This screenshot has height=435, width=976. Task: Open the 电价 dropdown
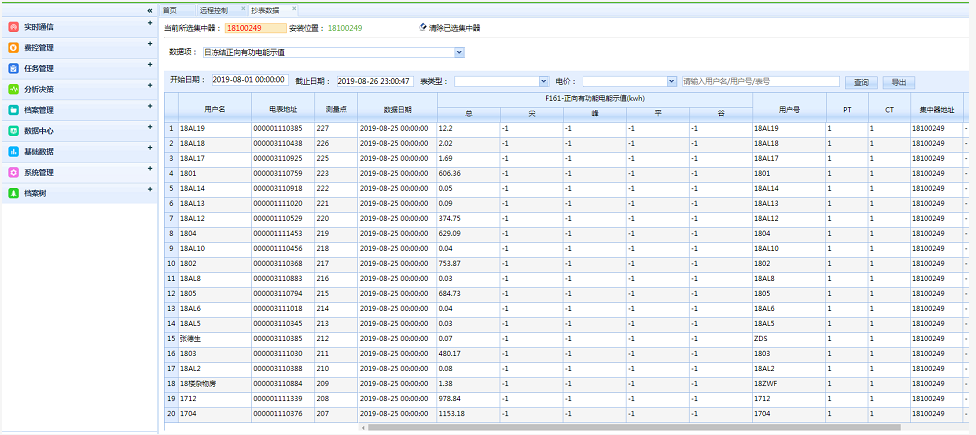(629, 82)
